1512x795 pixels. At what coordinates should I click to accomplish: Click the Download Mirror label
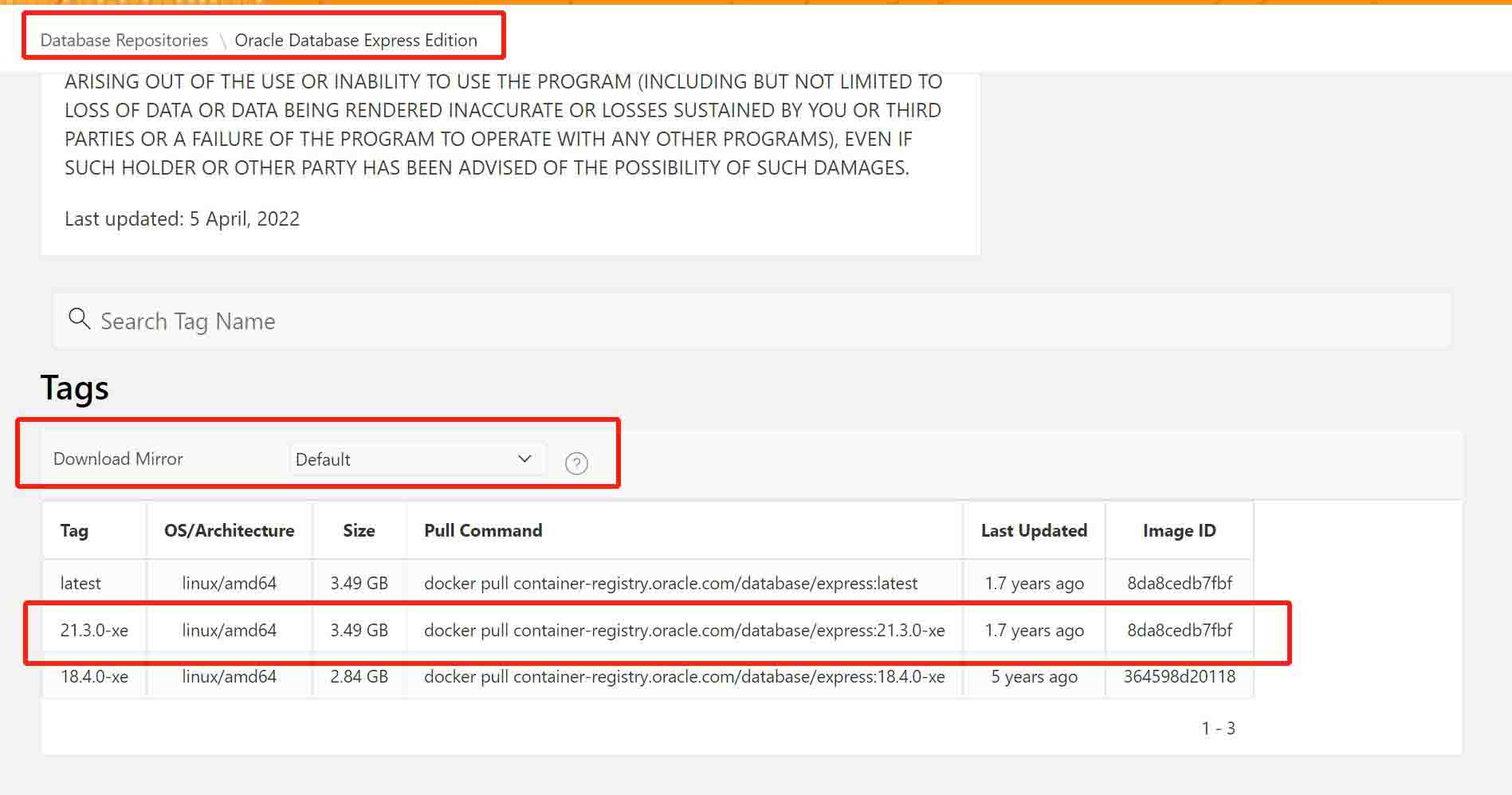[x=118, y=459]
